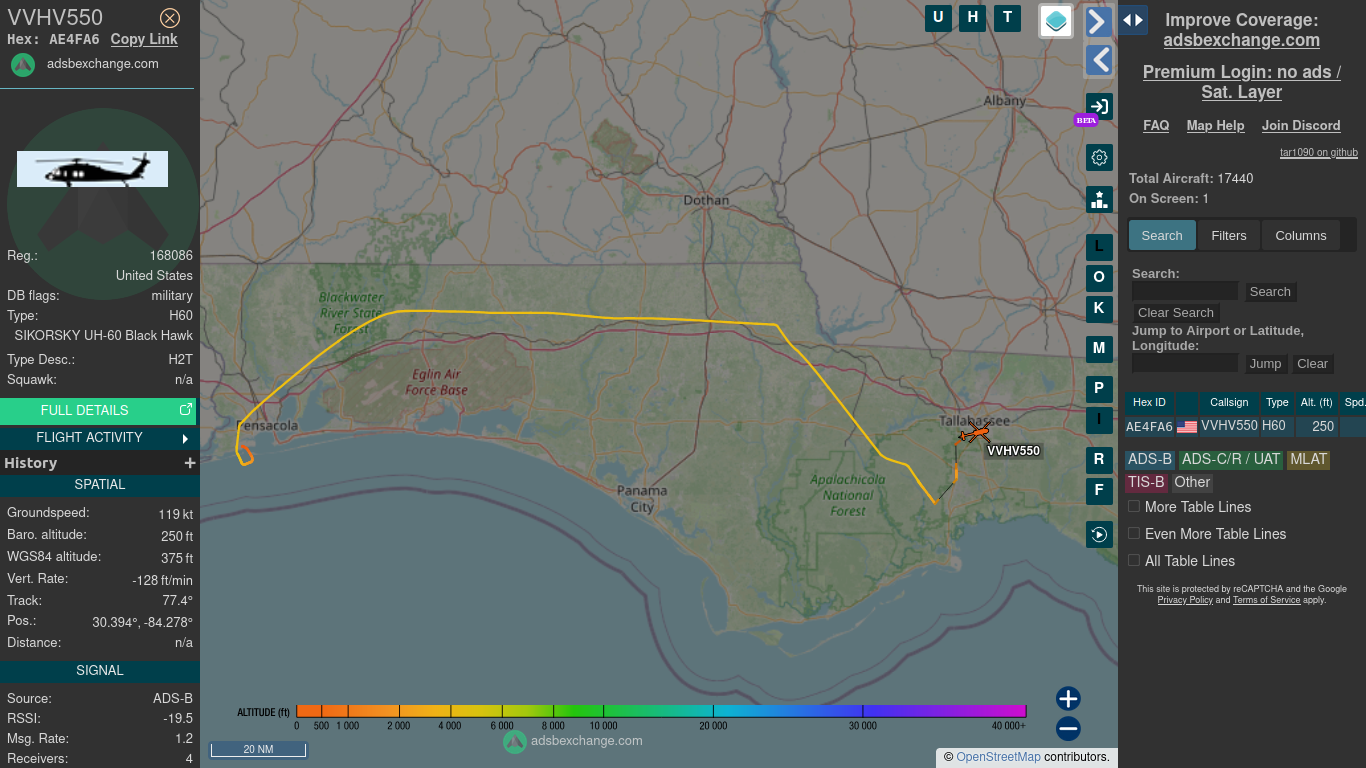Toggle the R map button
1366x768 pixels.
coord(1099,460)
